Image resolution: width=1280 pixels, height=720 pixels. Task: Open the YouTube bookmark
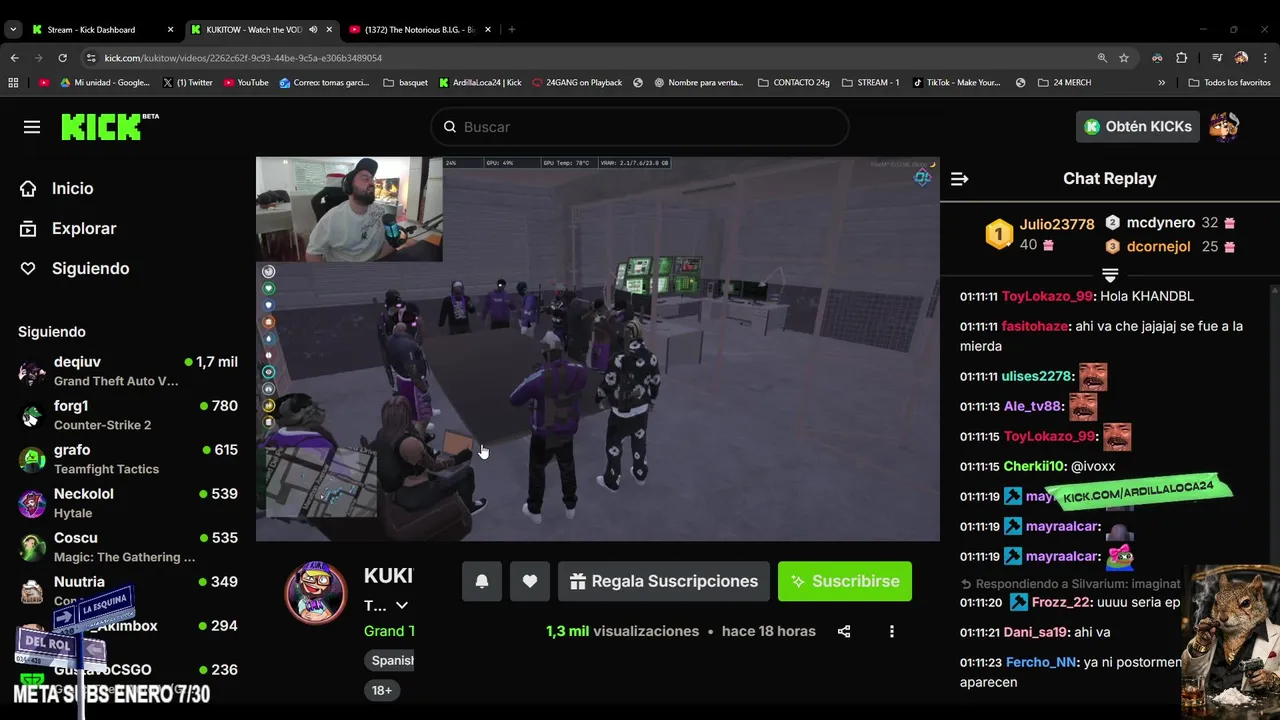[x=246, y=83]
